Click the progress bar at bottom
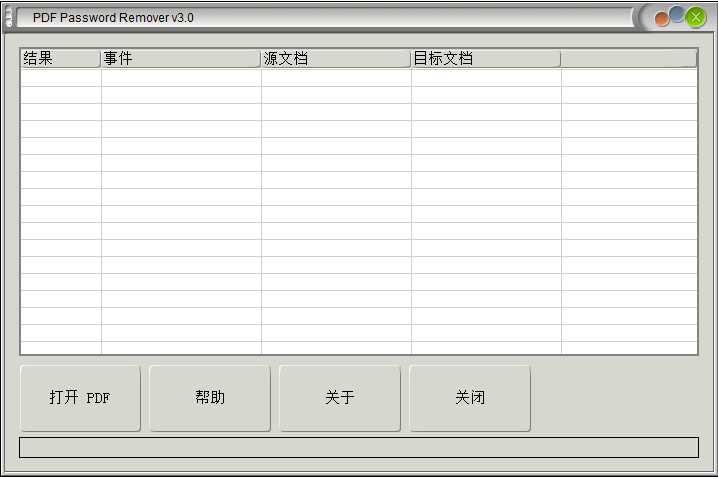718x477 pixels. tap(359, 447)
